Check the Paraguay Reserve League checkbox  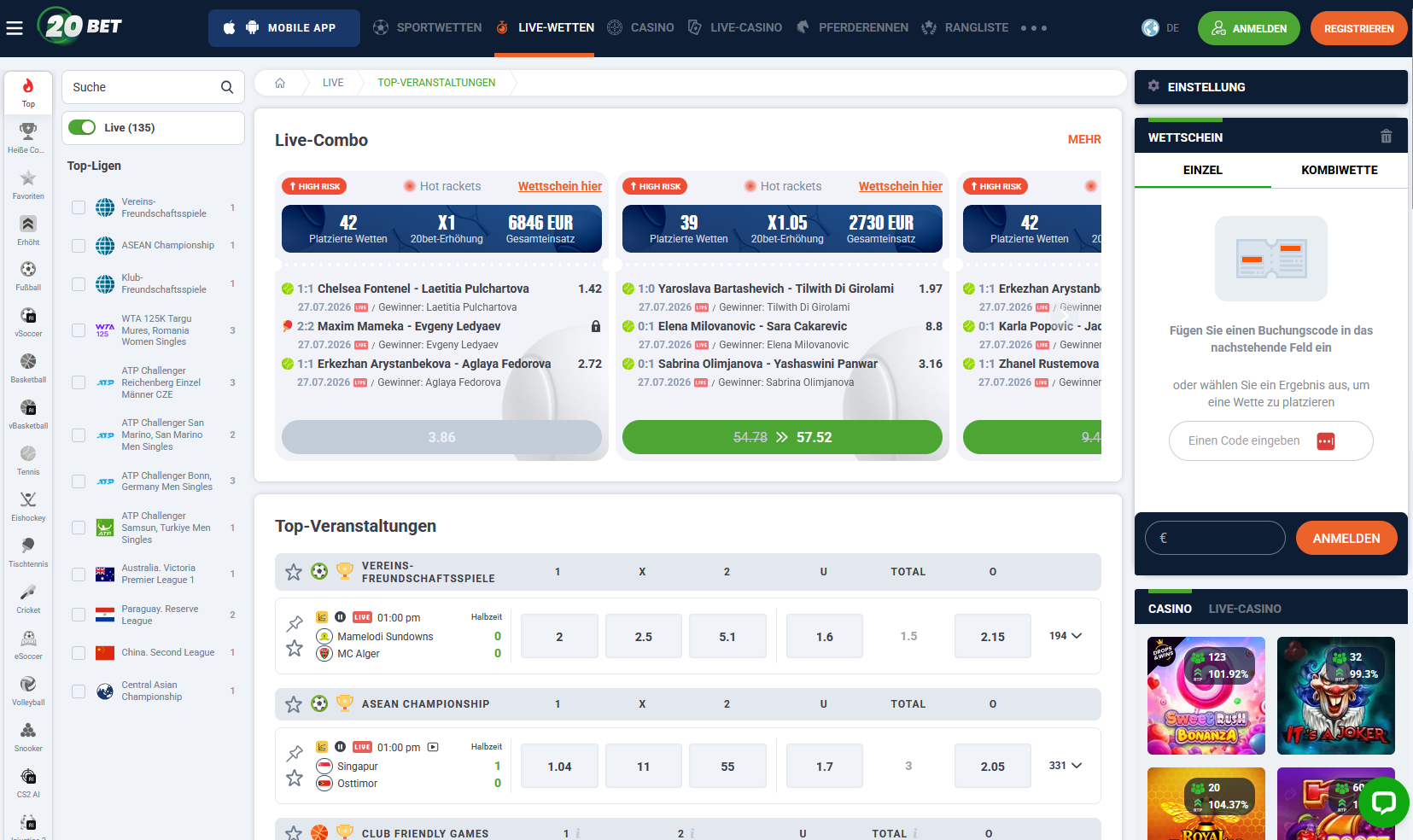79,615
